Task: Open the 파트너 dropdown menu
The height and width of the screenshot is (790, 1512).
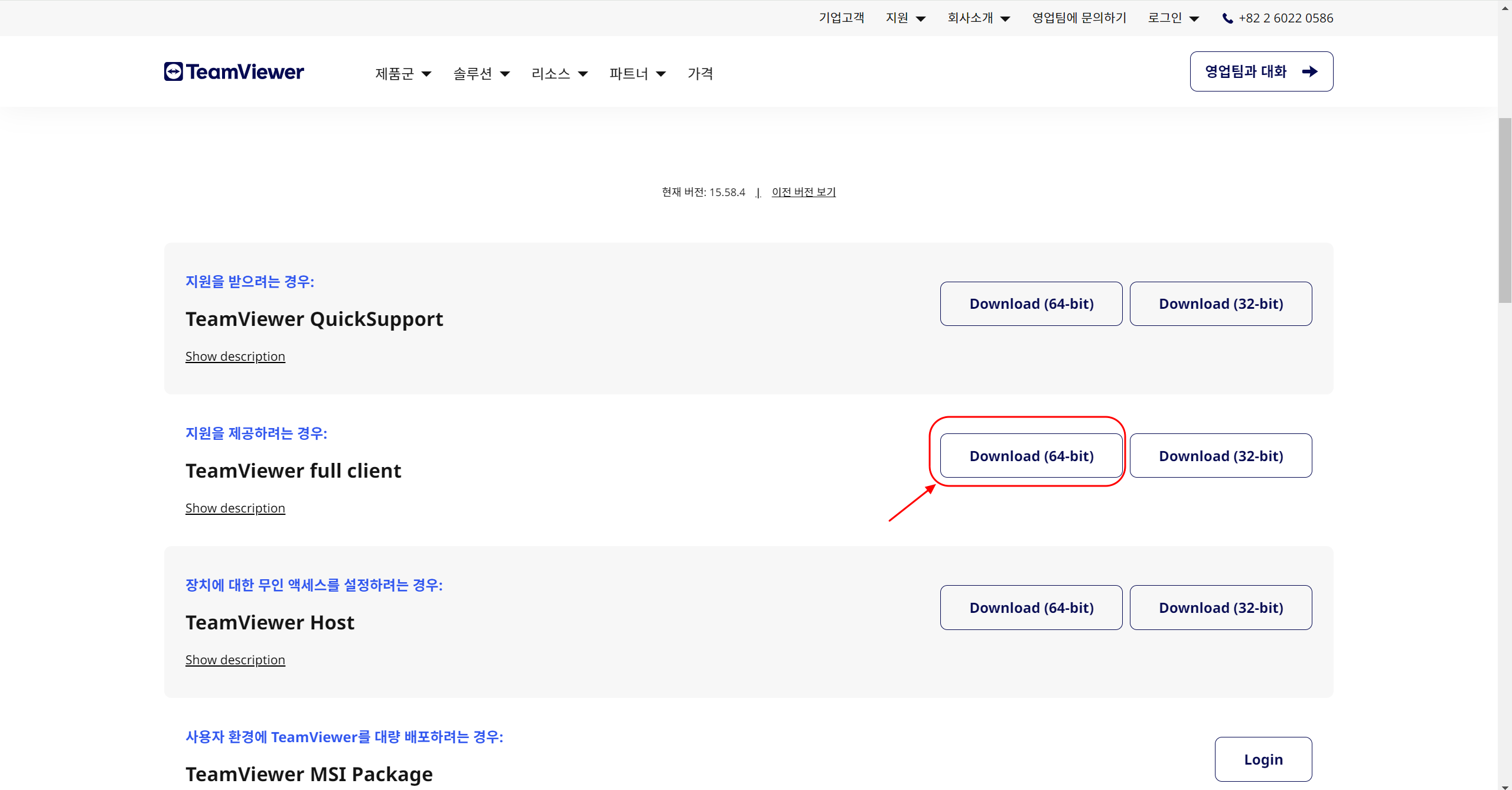Action: (637, 74)
